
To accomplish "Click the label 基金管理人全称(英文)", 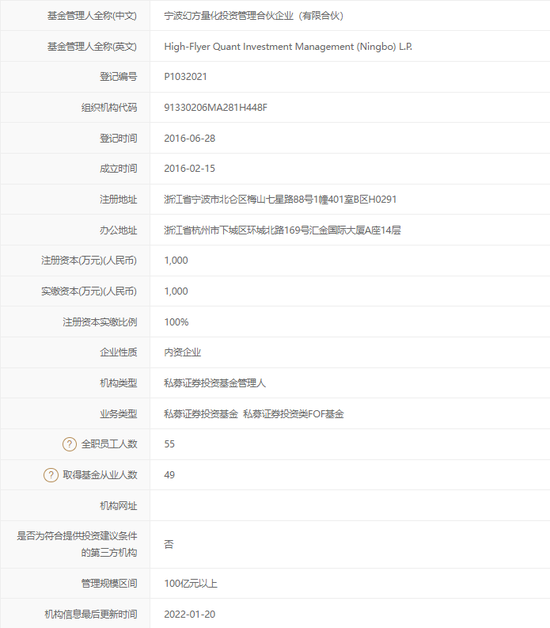I will 92,46.
